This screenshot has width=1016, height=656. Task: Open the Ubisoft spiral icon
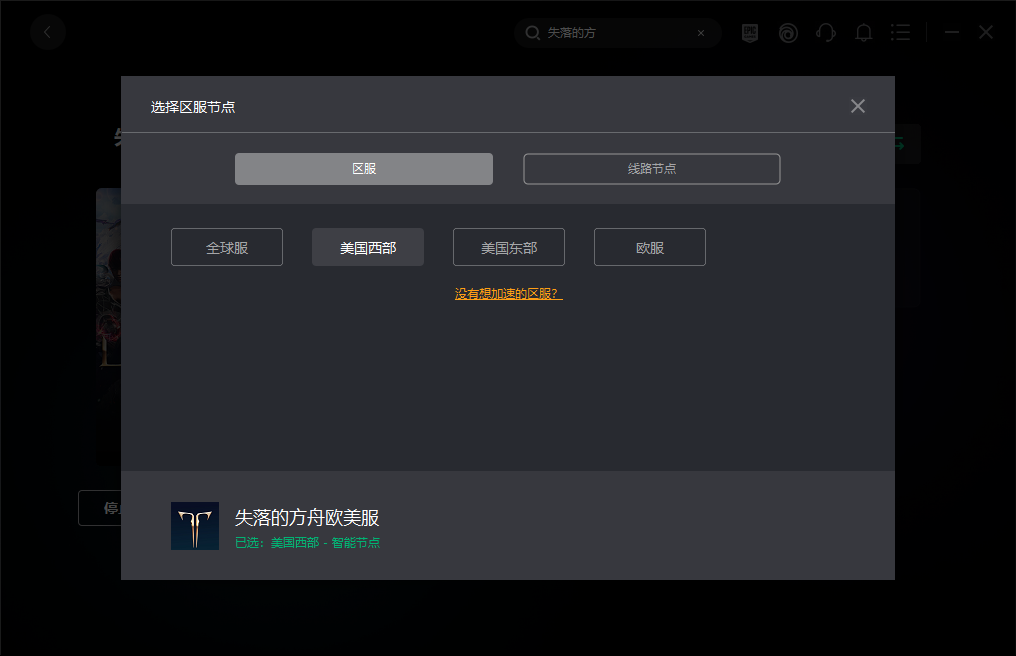click(x=788, y=32)
